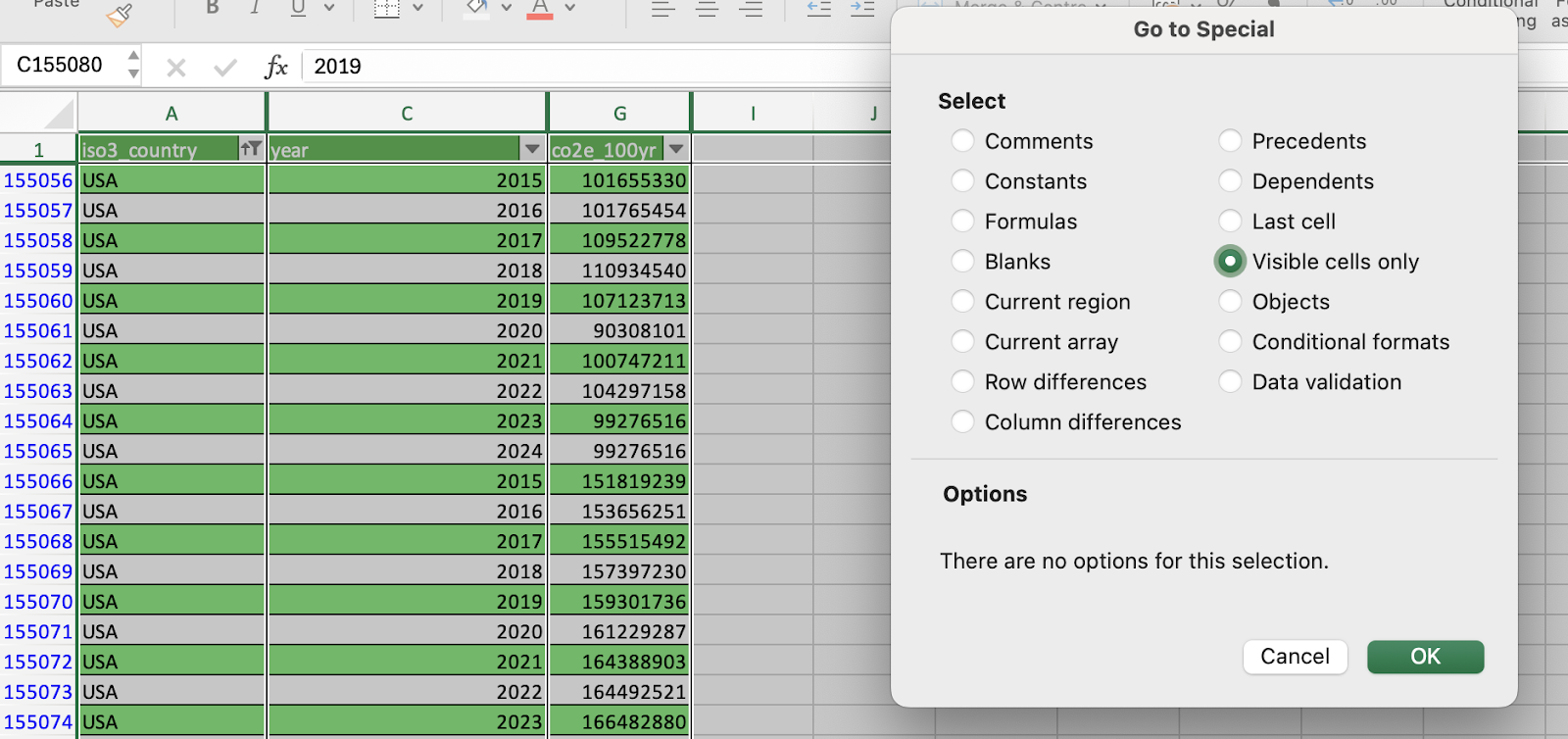
Task: Select the Comments radio button
Action: click(x=963, y=141)
